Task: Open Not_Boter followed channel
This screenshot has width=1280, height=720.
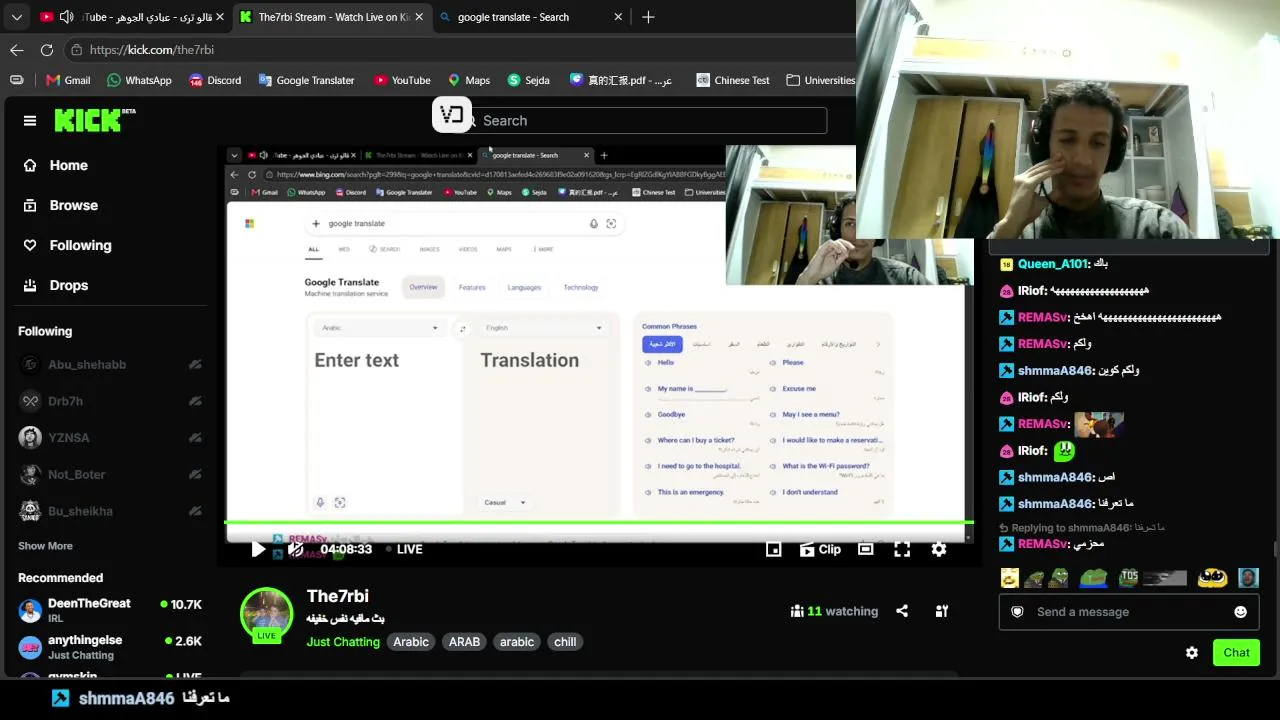Action: [110, 475]
